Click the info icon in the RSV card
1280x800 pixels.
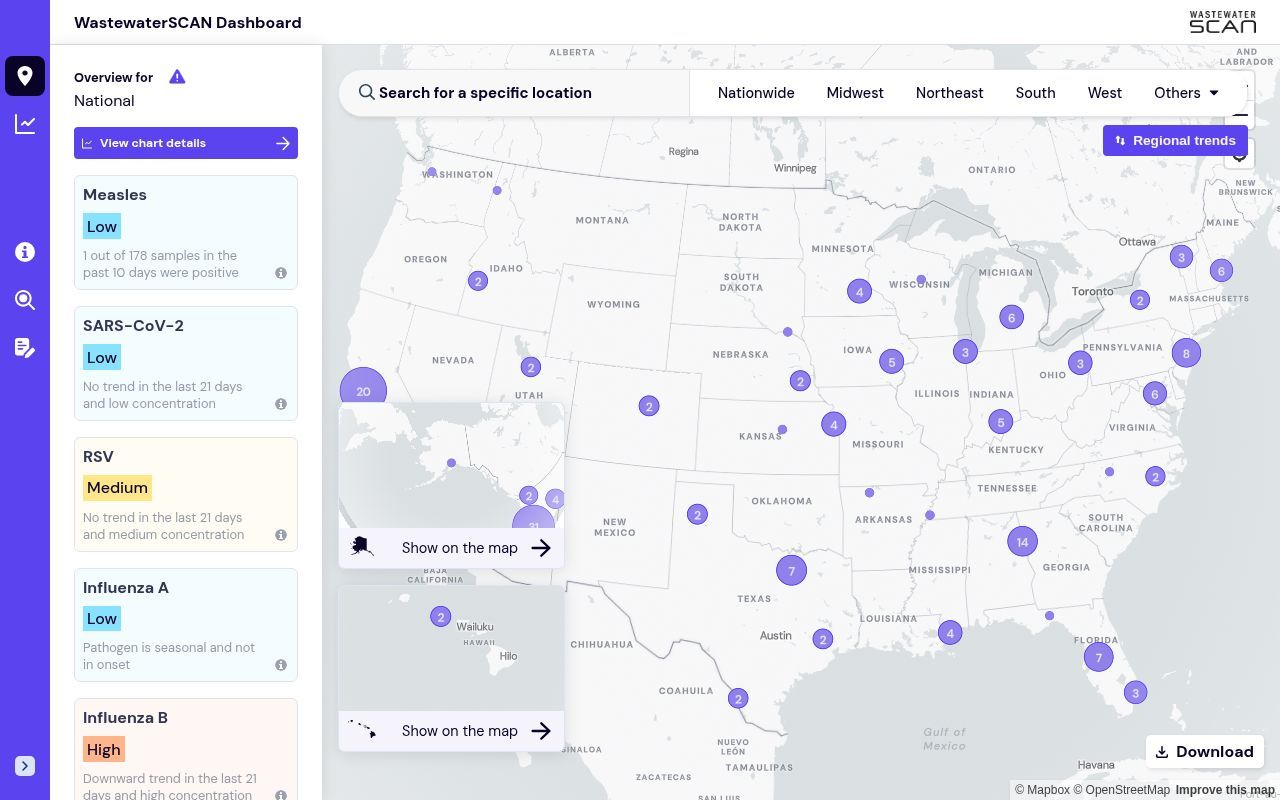(x=281, y=535)
